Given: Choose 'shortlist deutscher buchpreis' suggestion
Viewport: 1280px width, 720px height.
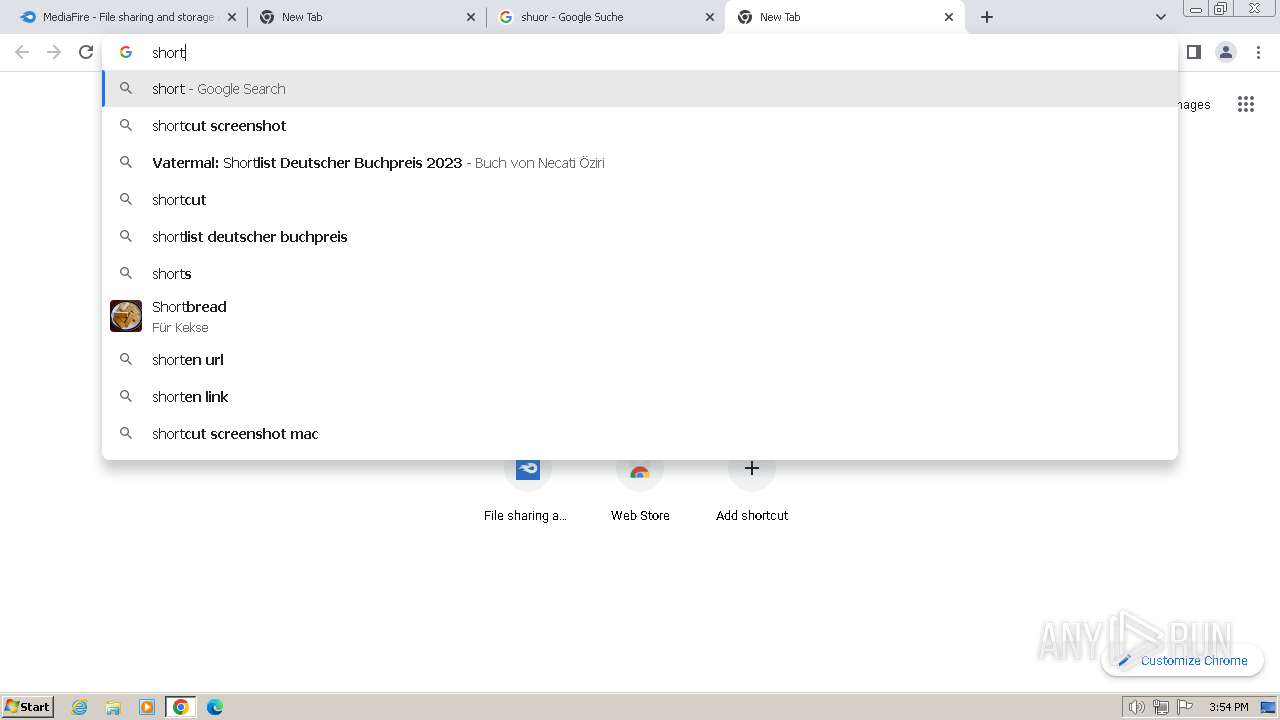Looking at the screenshot, I should pos(640,237).
